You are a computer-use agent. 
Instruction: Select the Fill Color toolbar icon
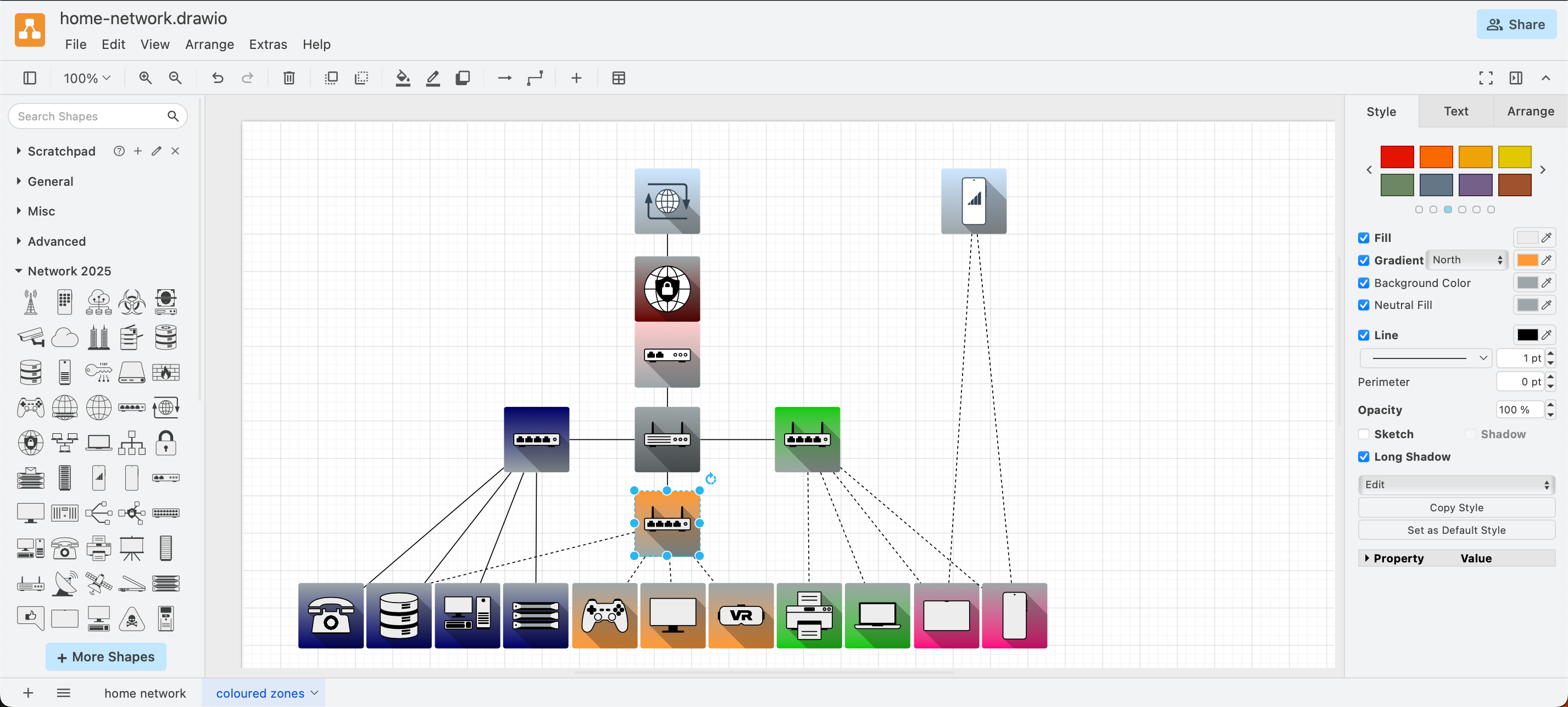tap(403, 78)
